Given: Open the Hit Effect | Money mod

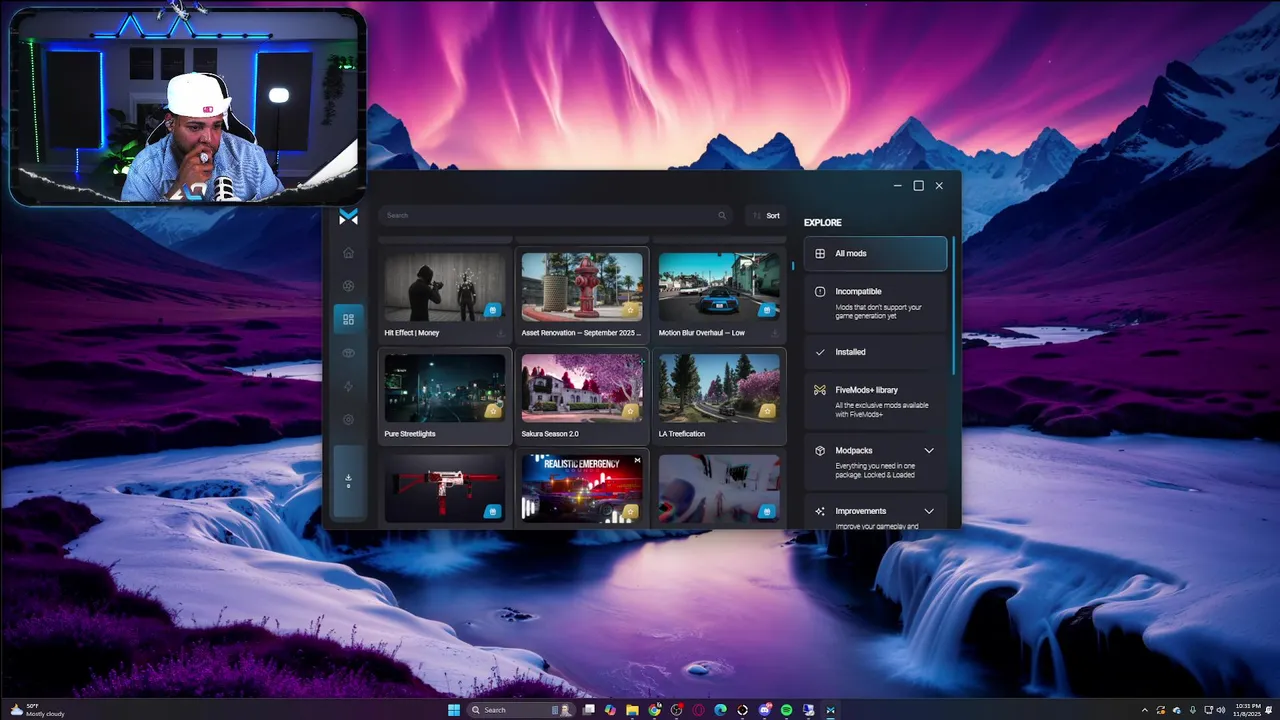Looking at the screenshot, I should (x=445, y=295).
